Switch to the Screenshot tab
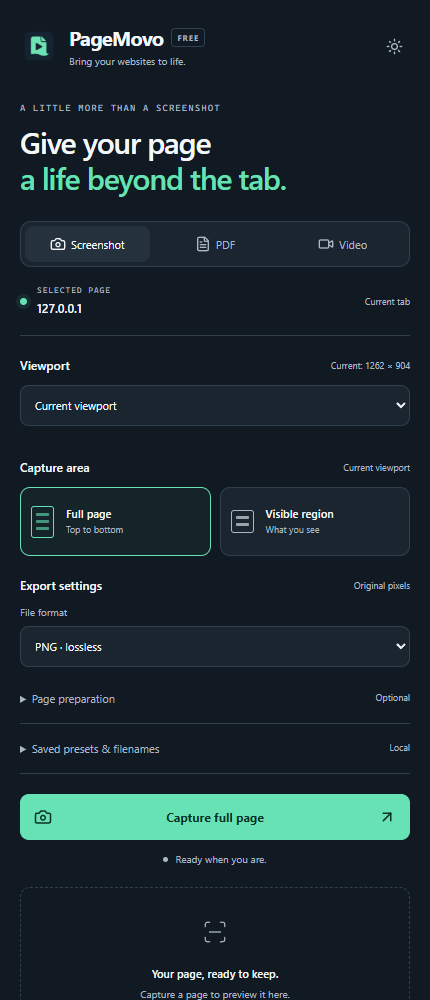This screenshot has height=1000, width=430. click(87, 244)
